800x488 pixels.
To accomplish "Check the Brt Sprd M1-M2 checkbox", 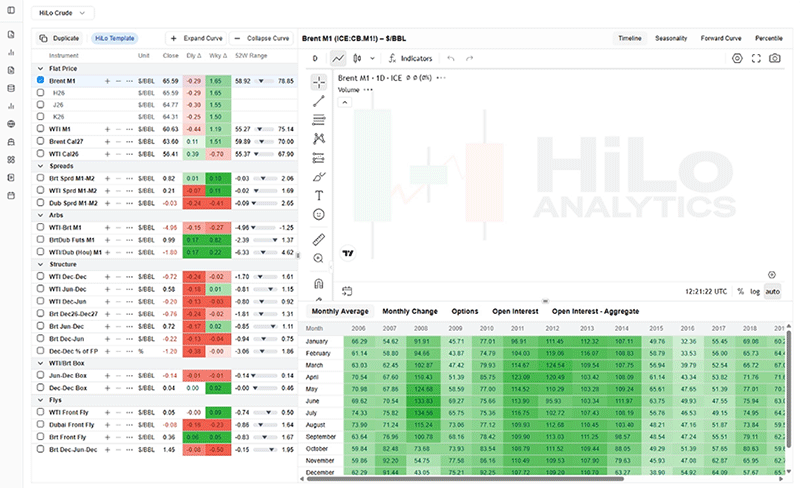I will click(x=40, y=178).
